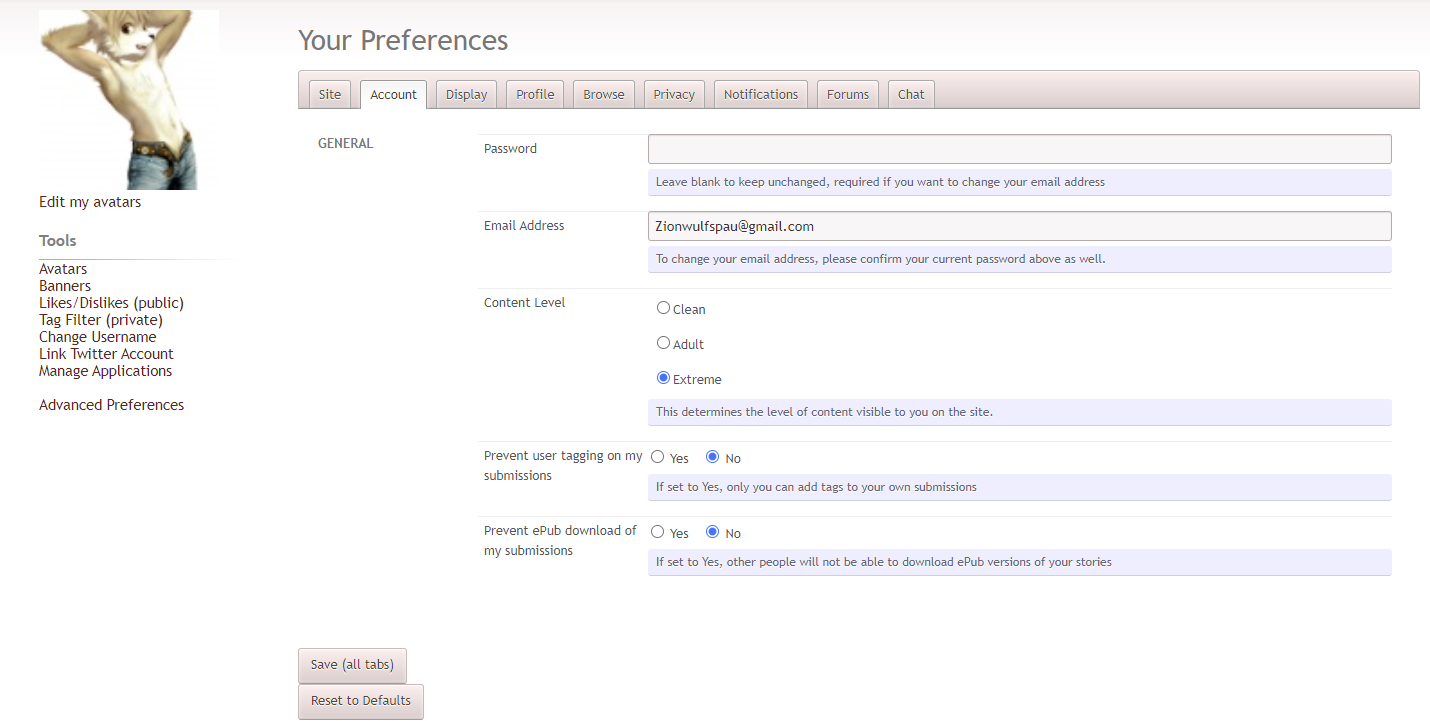The height and width of the screenshot is (721, 1430).
Task: Open the Privacy tab
Action: 673,94
